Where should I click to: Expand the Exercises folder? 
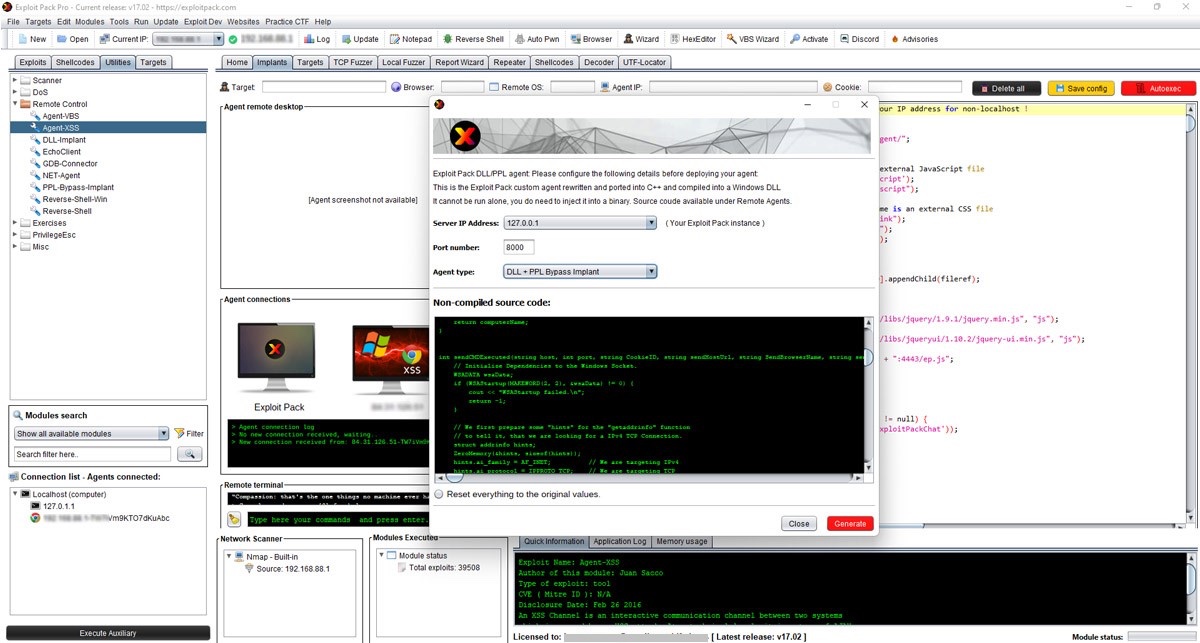click(14, 222)
